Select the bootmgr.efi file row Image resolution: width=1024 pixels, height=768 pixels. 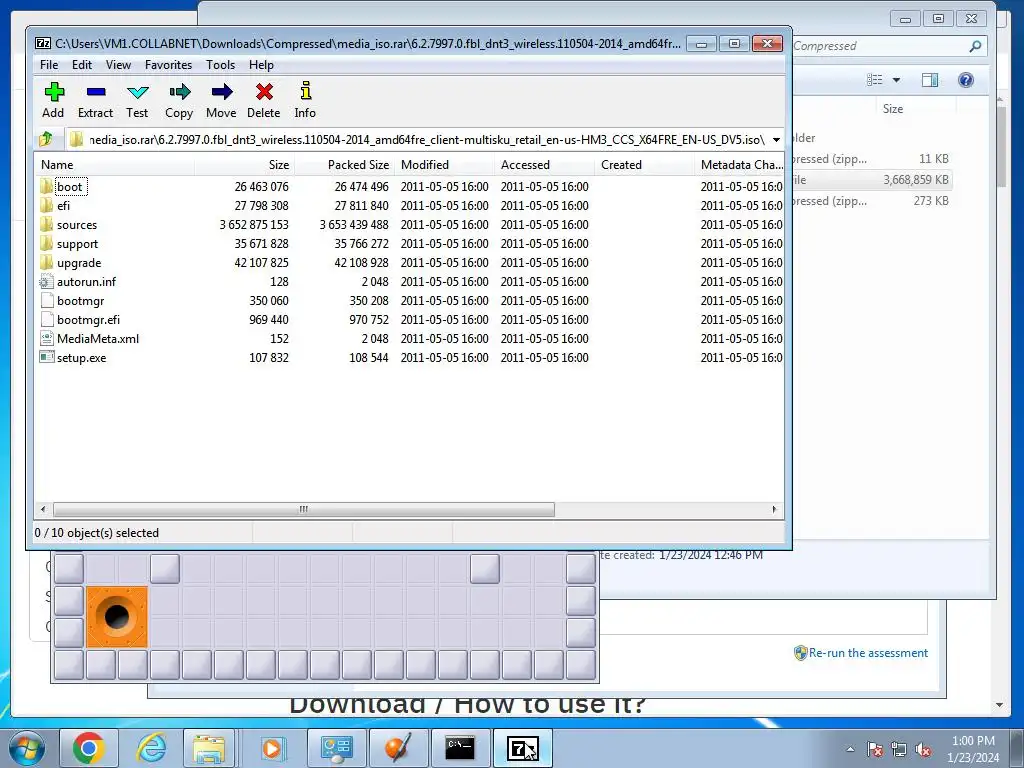(x=409, y=319)
